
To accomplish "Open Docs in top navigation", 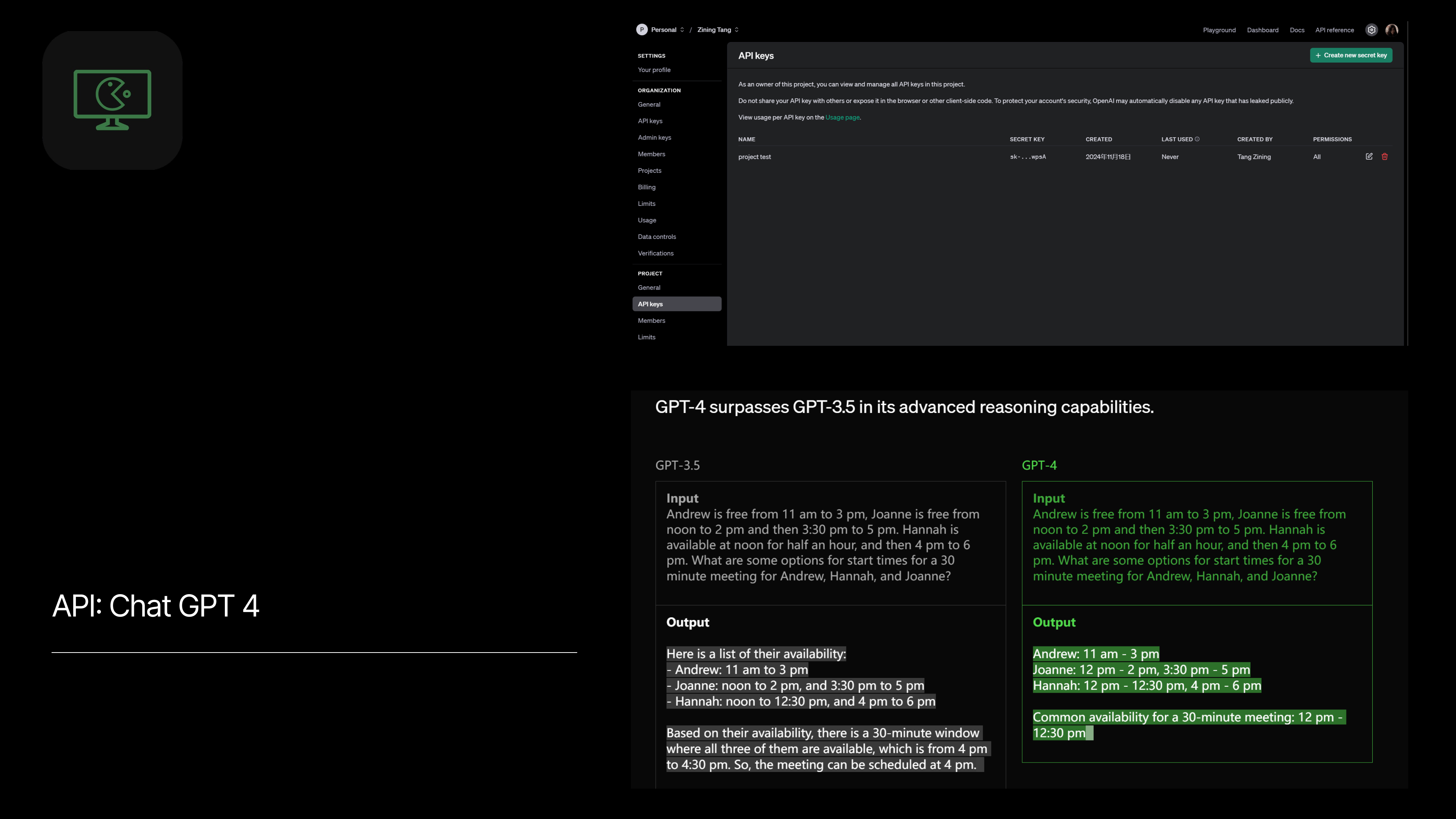I will click(x=1297, y=30).
